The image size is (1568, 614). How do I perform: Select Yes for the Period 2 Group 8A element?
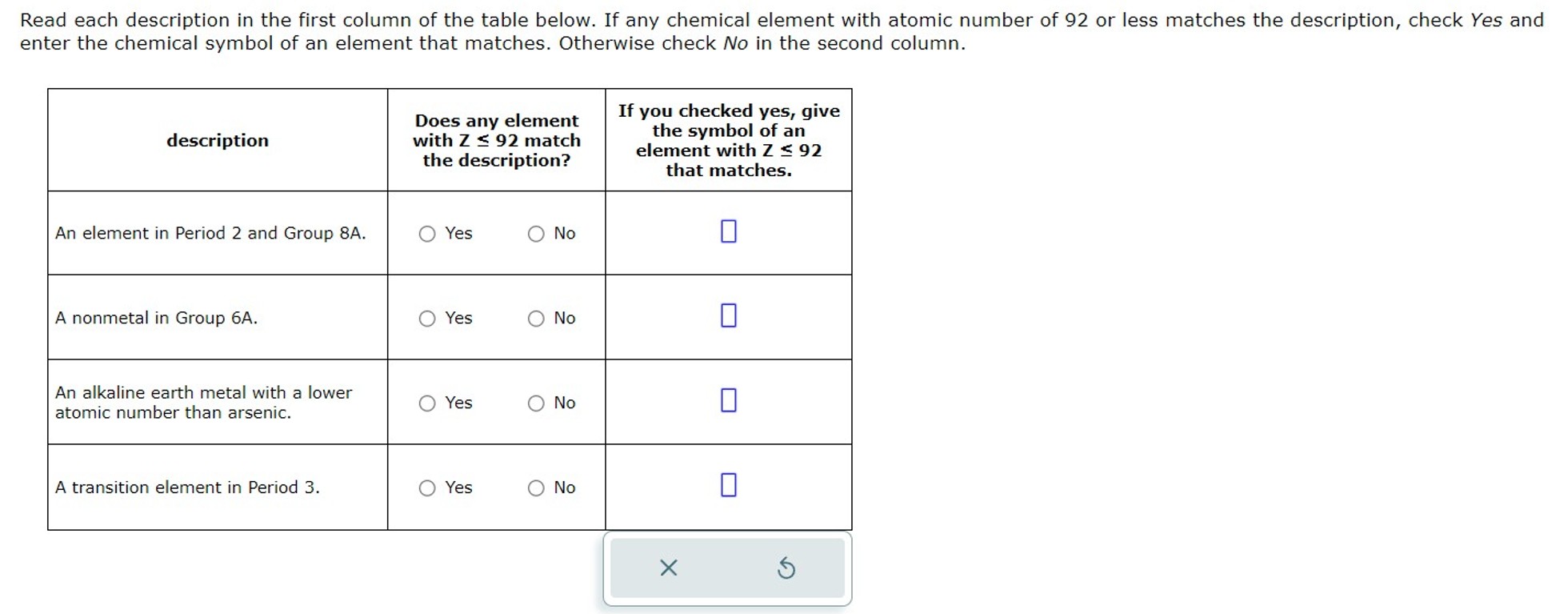[427, 234]
